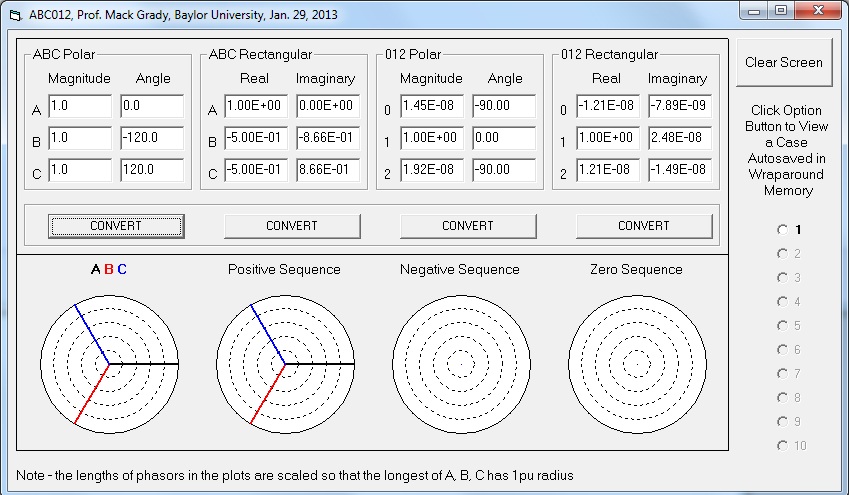
Task: Select autosaved case 10 radio button
Action: click(x=782, y=445)
